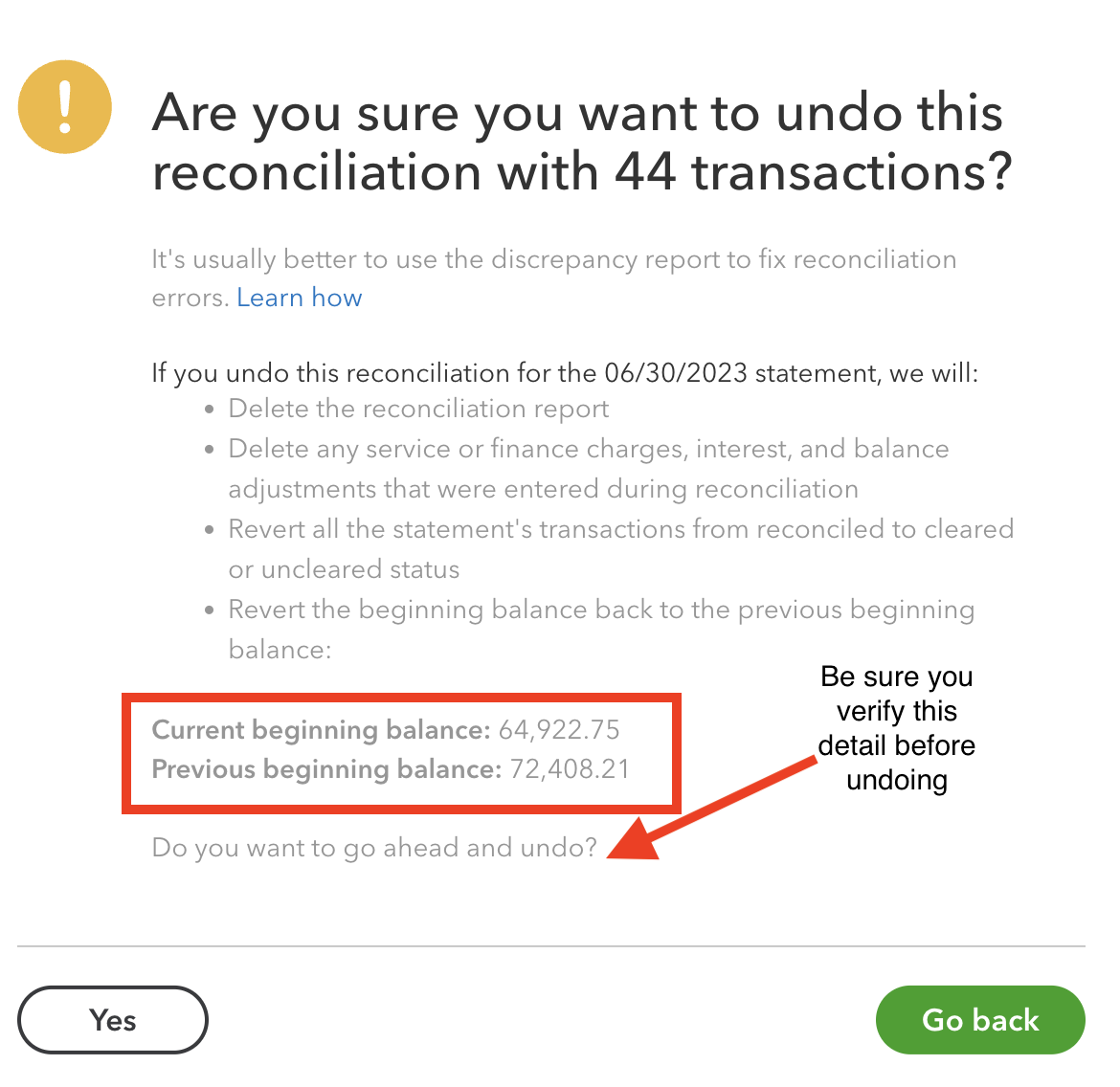
Task: Open the Learn how link
Action: (x=299, y=298)
